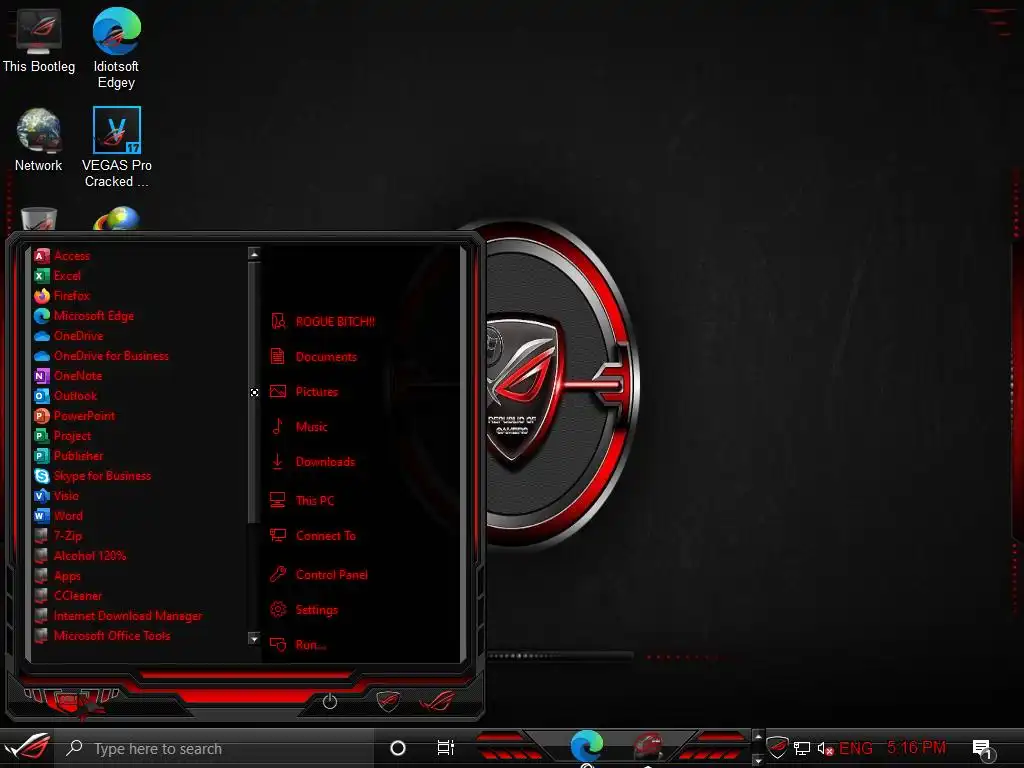Open OneDrive for Business entry
Screen dimensions: 1024x768
point(101,356)
